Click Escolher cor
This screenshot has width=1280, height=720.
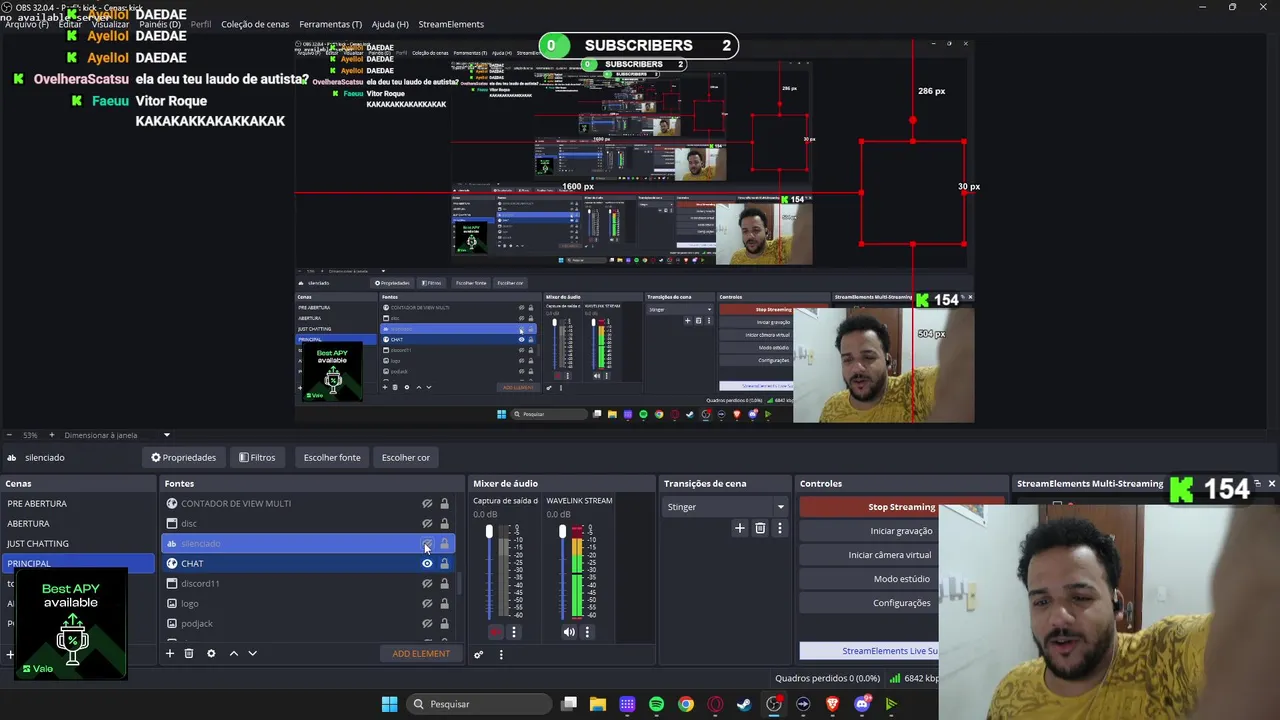tap(406, 458)
